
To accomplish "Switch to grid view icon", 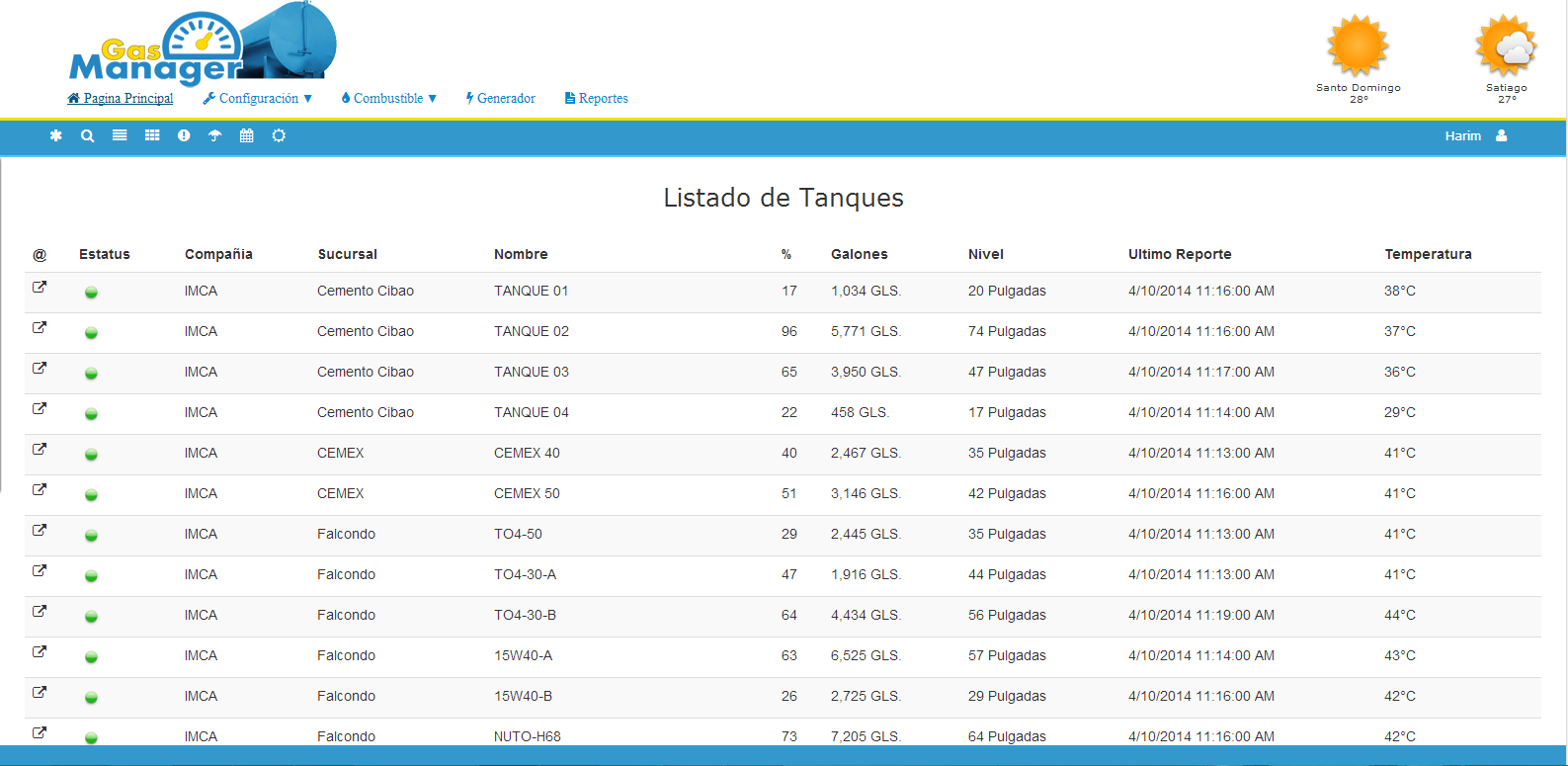I will pyautogui.click(x=152, y=135).
